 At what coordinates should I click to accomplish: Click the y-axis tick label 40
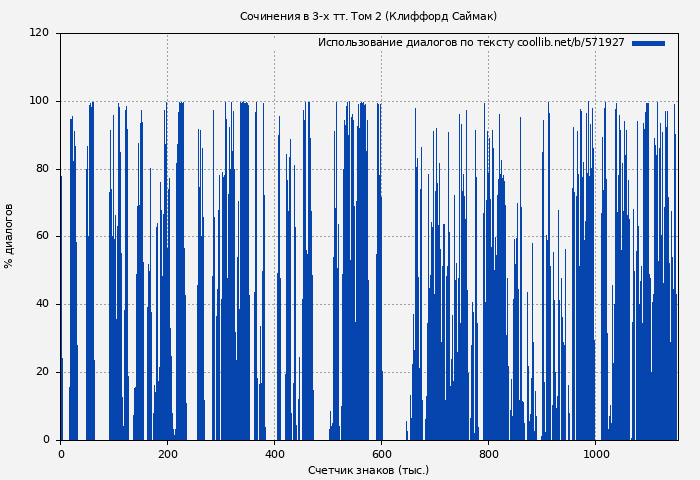tap(42, 304)
